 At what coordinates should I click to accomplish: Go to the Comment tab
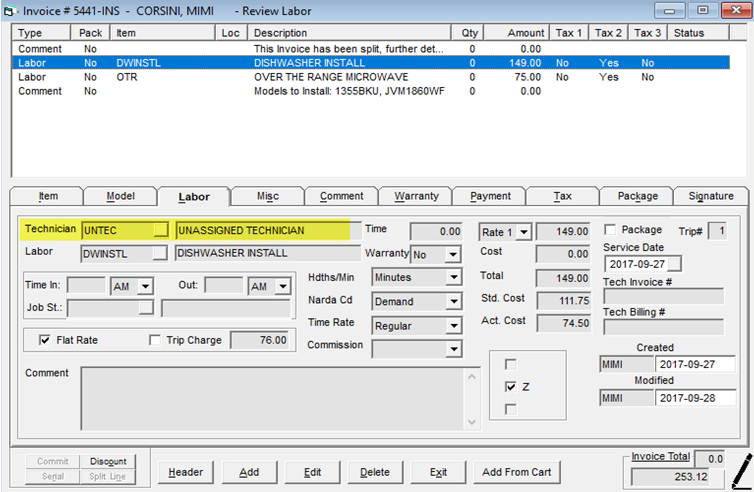(341, 196)
